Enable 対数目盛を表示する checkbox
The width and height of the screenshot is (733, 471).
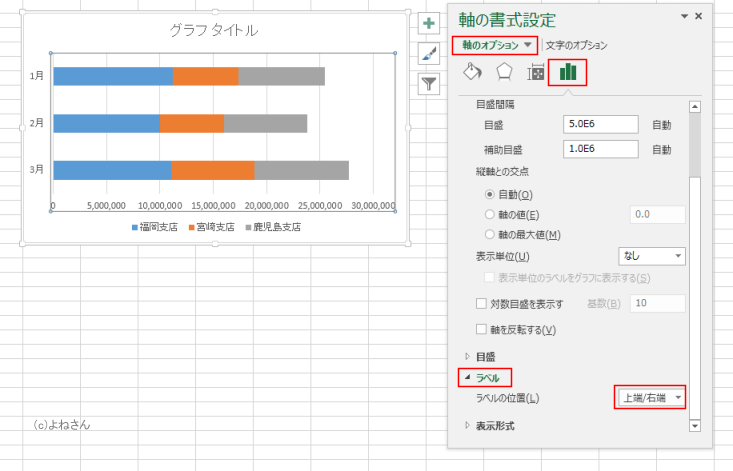pyautogui.click(x=481, y=304)
